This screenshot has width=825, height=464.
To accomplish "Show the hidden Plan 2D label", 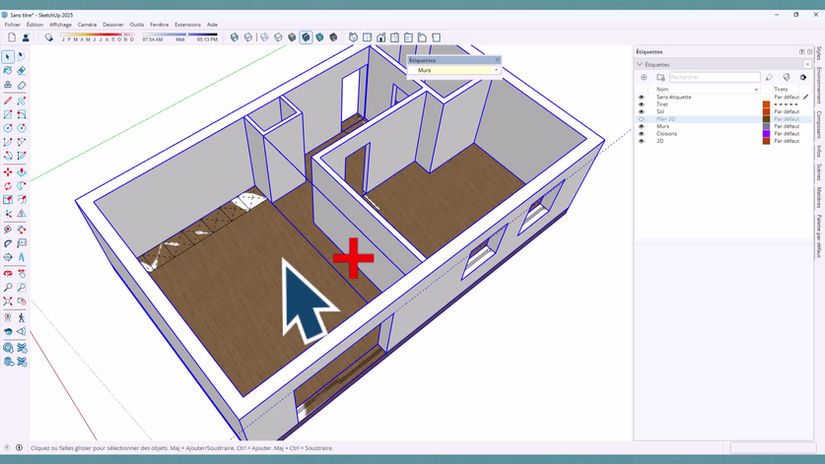I will [x=641, y=119].
